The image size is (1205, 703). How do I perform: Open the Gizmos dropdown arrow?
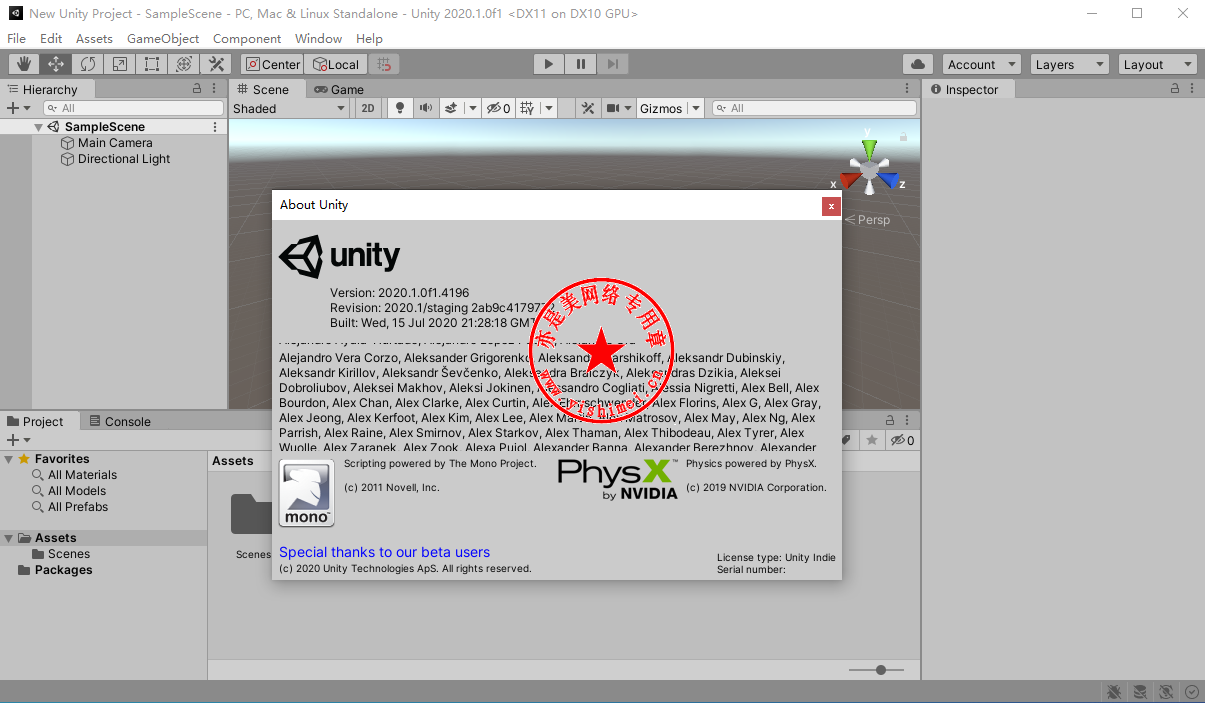click(x=696, y=108)
